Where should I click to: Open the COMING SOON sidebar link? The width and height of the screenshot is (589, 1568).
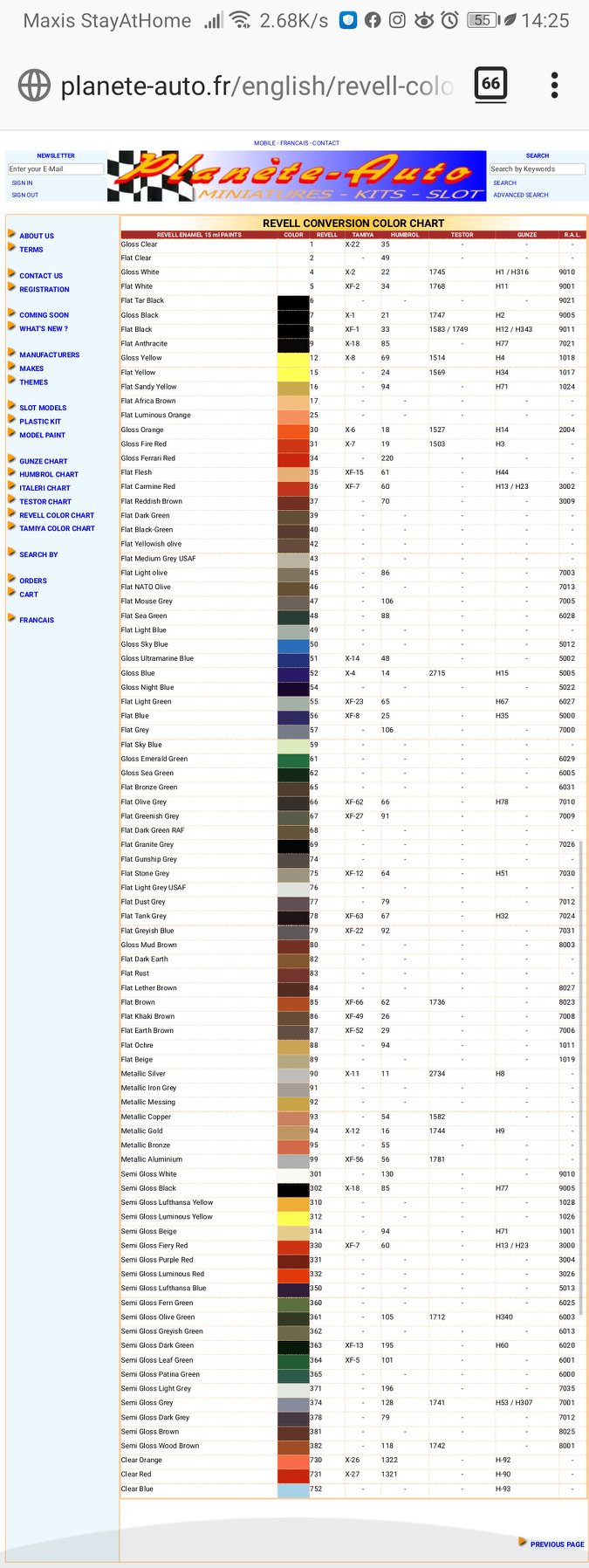point(45,315)
